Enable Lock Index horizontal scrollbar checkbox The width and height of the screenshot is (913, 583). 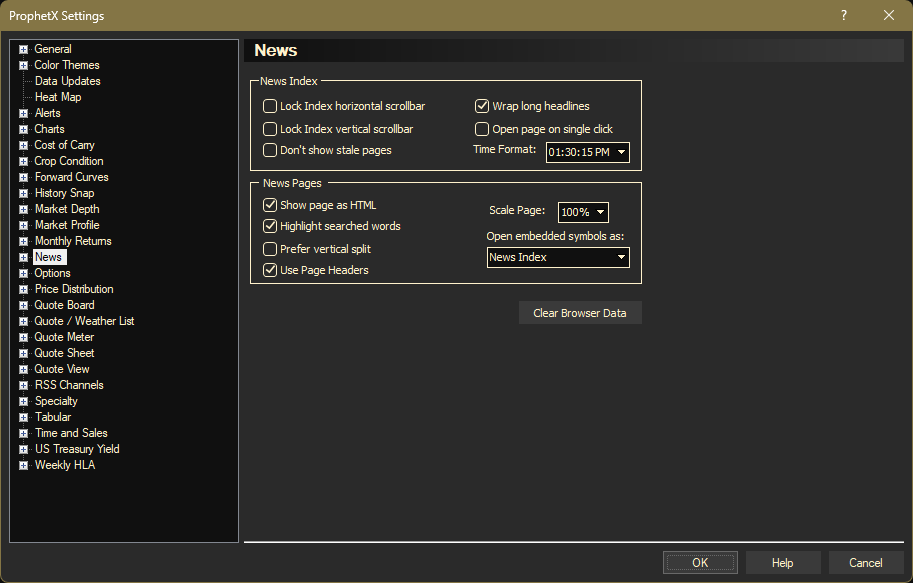tap(270, 106)
